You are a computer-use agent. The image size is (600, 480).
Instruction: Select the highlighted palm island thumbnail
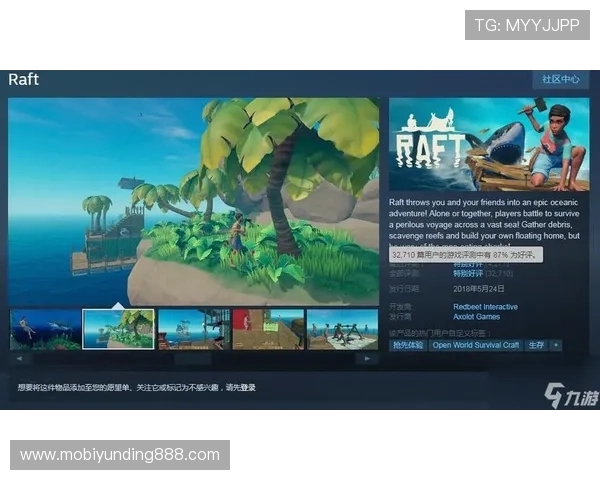118,329
